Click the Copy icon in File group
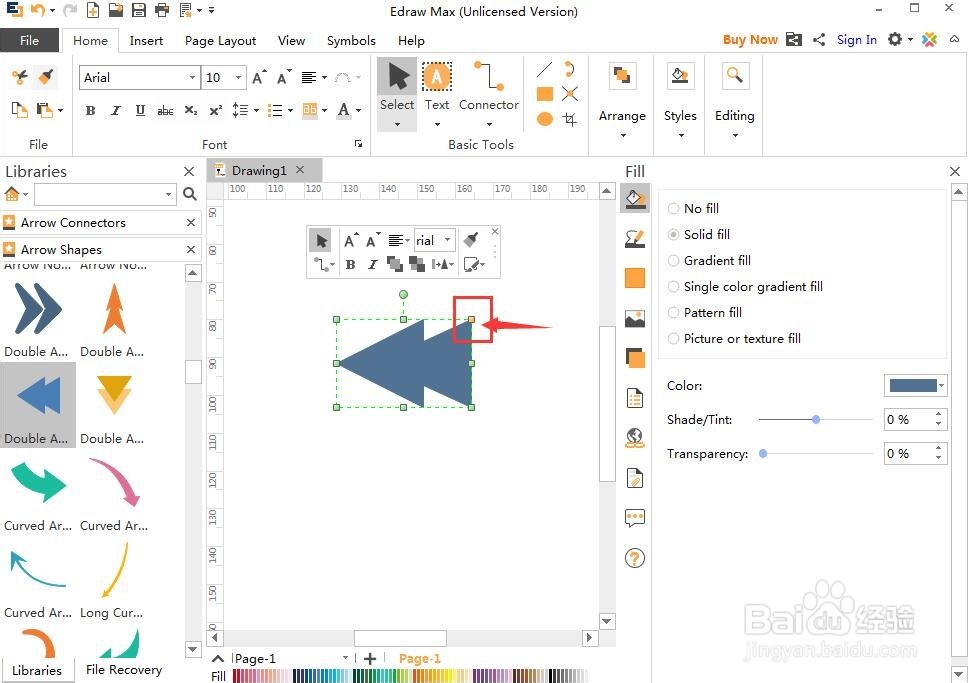The width and height of the screenshot is (970, 683). point(19,110)
